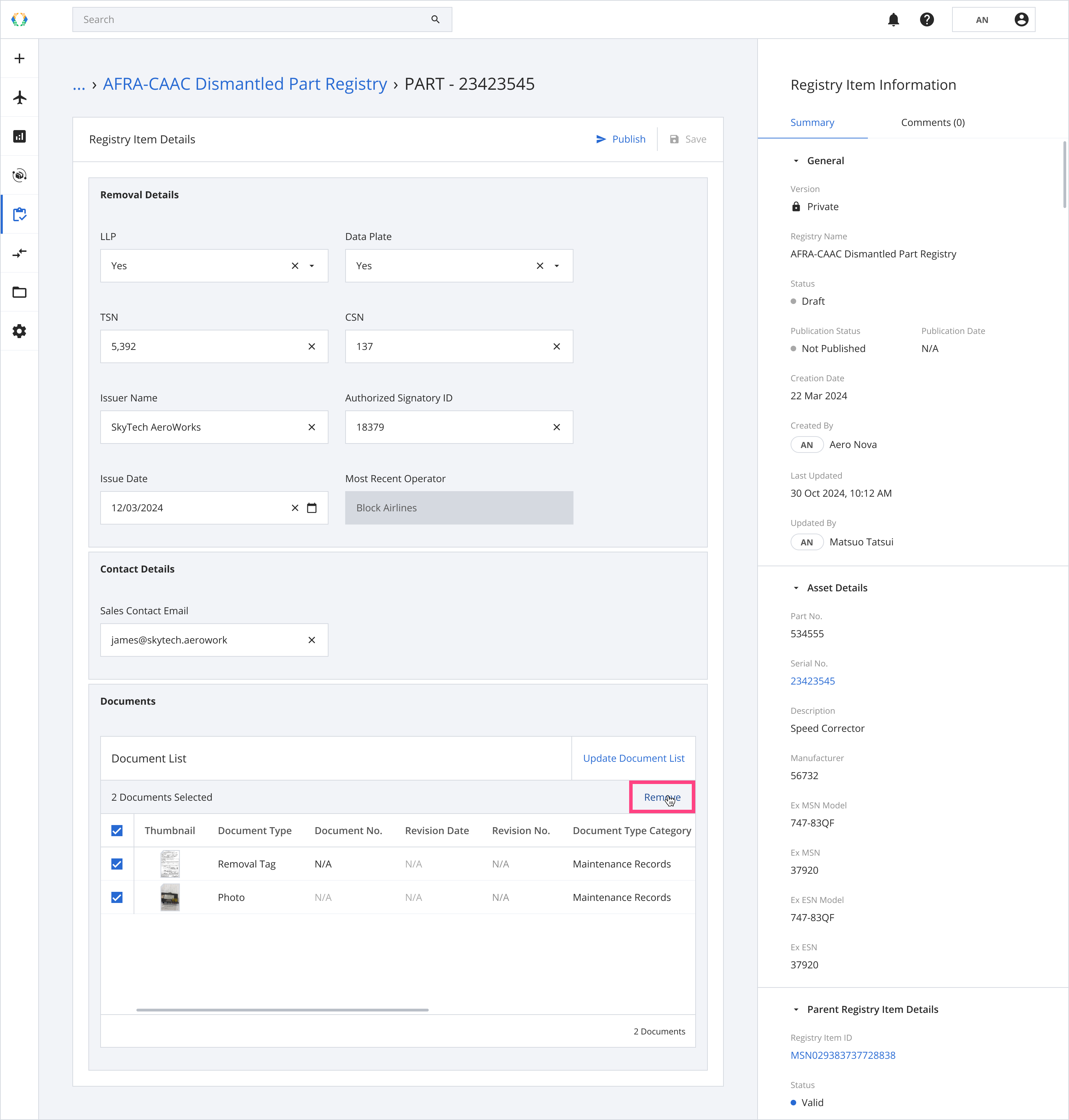
Task: Click the airplane icon in sidebar
Action: tap(19, 97)
